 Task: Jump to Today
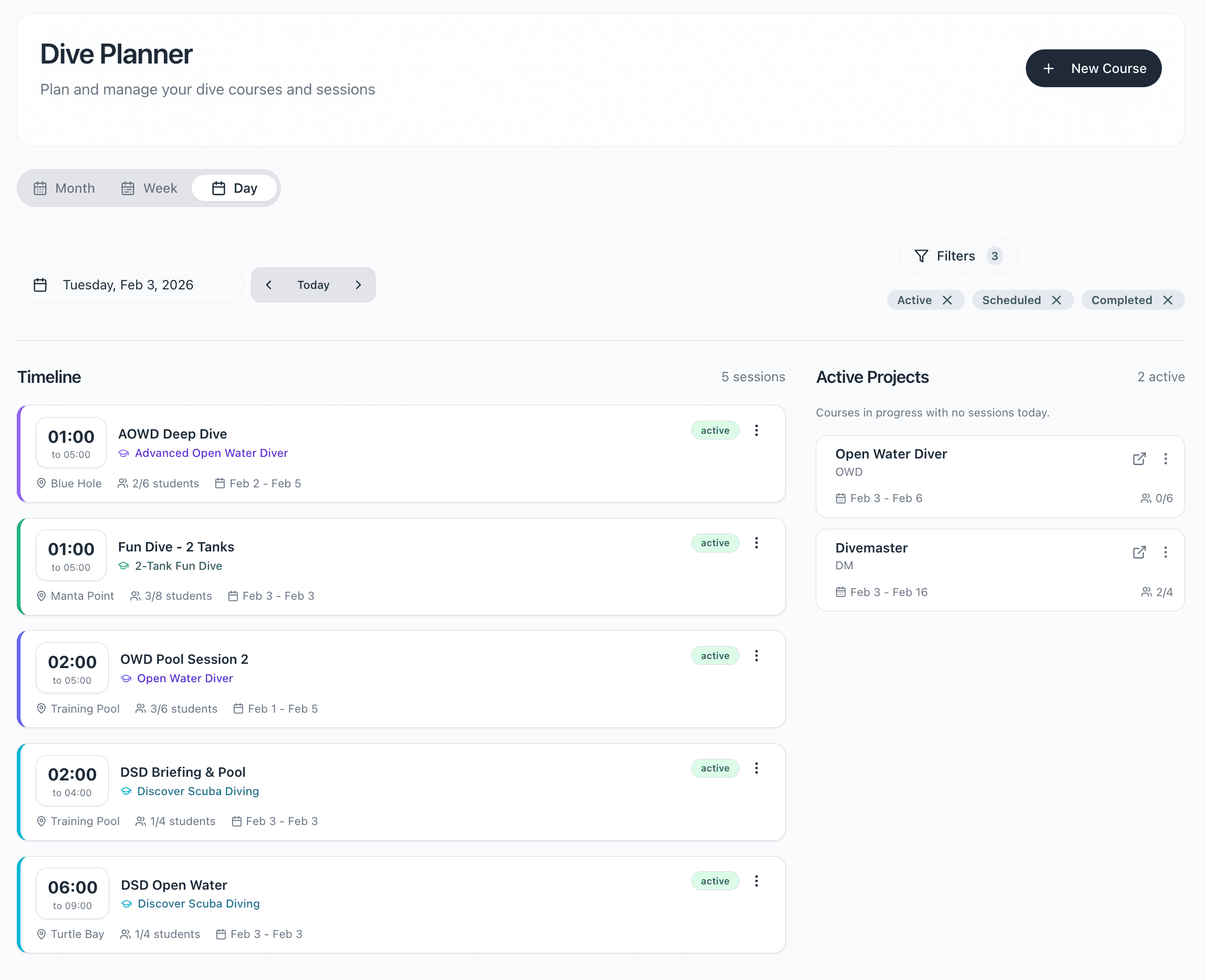tap(314, 285)
